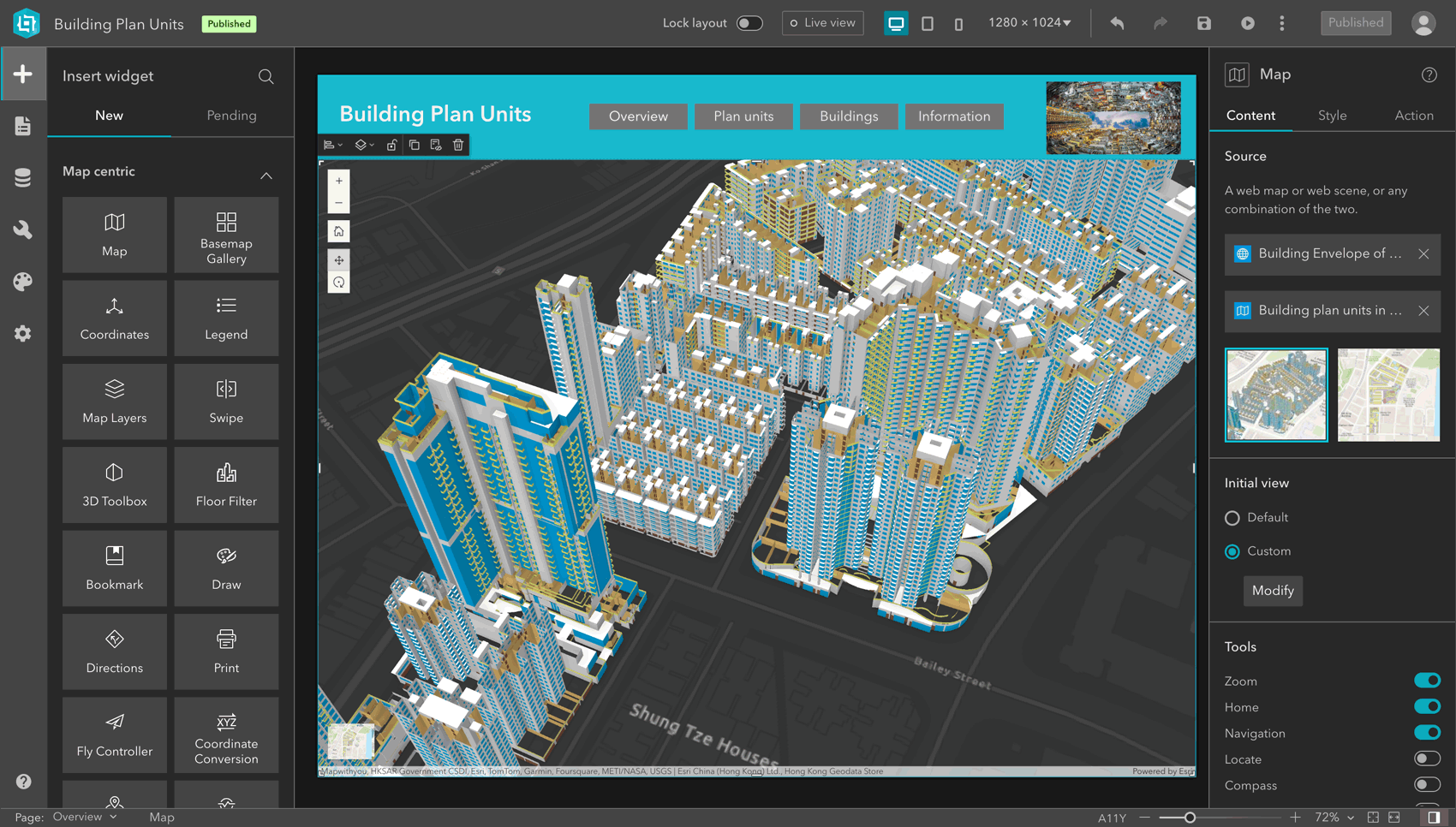Delete the selected map widget via trash icon
1456x827 pixels.
pyautogui.click(x=458, y=145)
